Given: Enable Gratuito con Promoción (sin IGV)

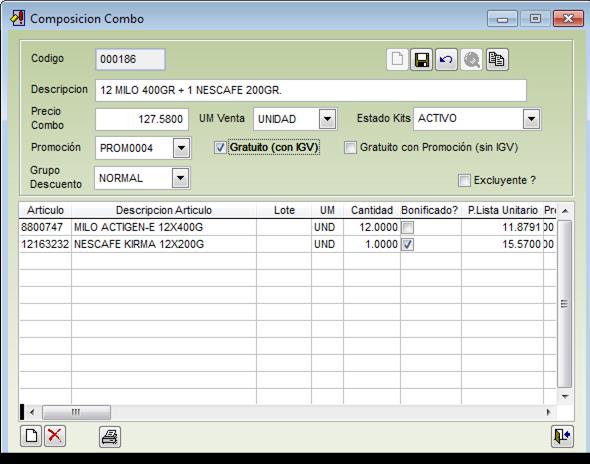Looking at the screenshot, I should pyautogui.click(x=350, y=148).
